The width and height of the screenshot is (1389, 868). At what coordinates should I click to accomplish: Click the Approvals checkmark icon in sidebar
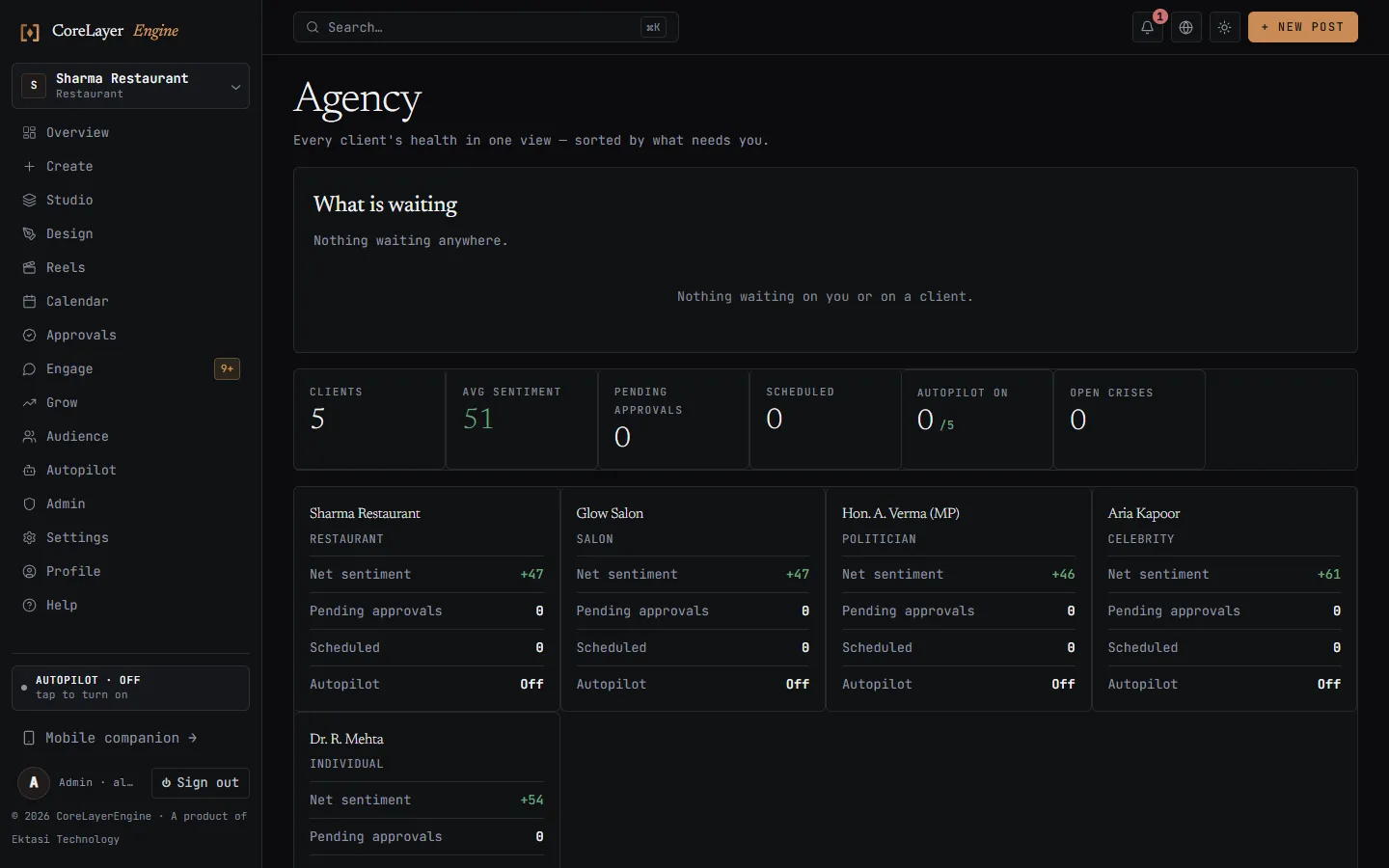[29, 335]
